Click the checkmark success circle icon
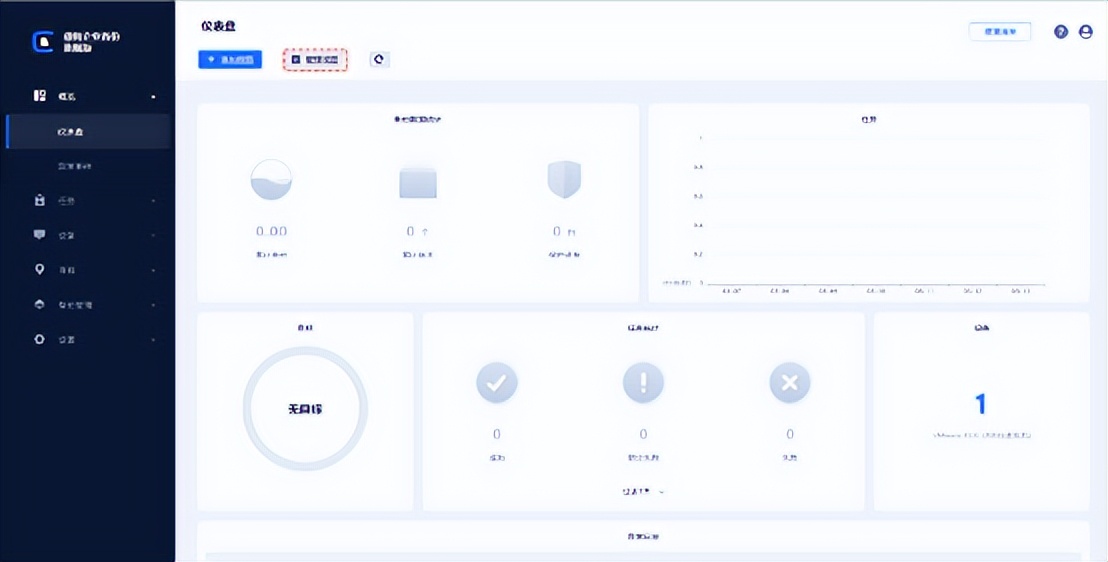 pyautogui.click(x=497, y=383)
